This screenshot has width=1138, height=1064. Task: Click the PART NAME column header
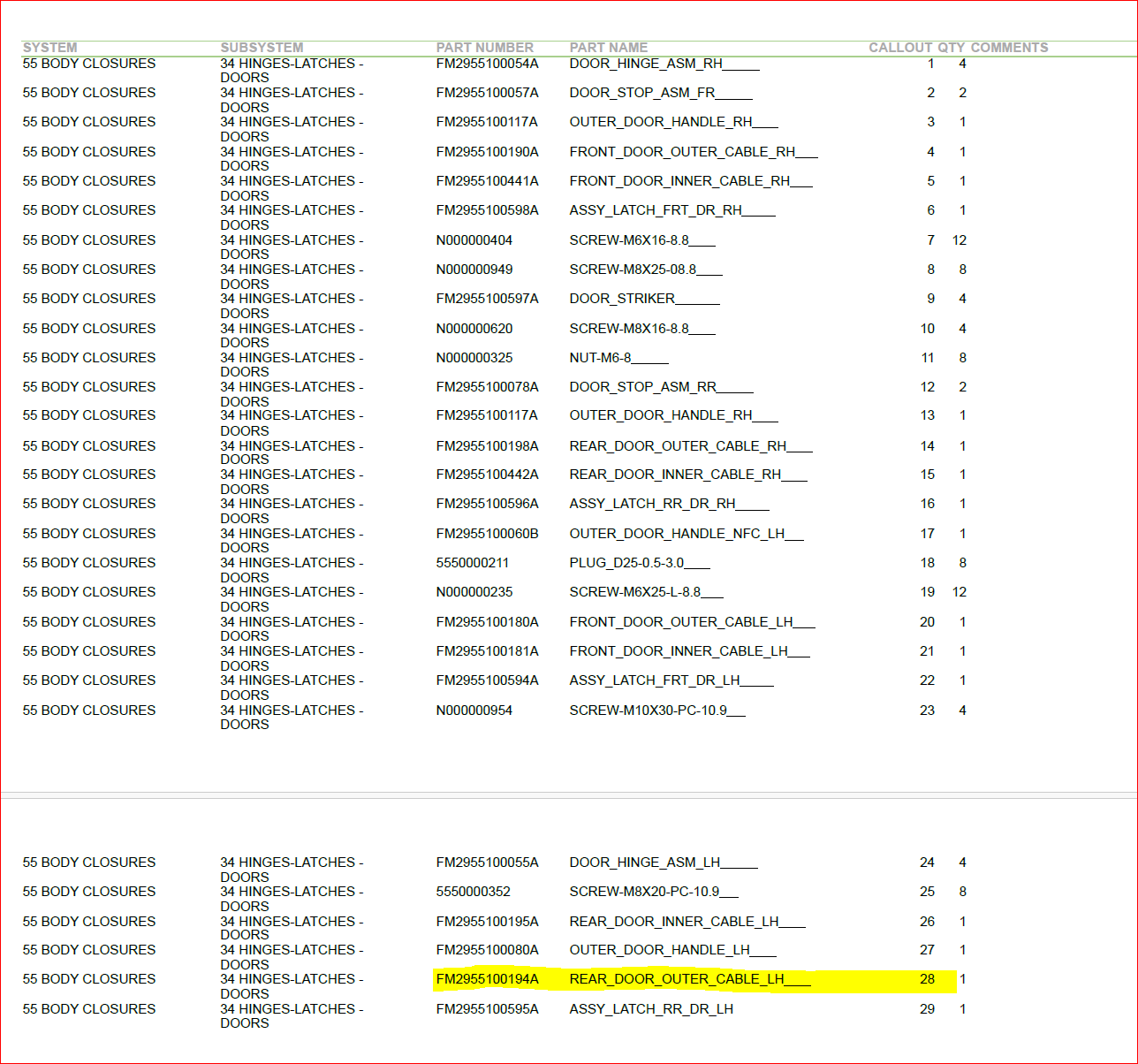tap(608, 48)
